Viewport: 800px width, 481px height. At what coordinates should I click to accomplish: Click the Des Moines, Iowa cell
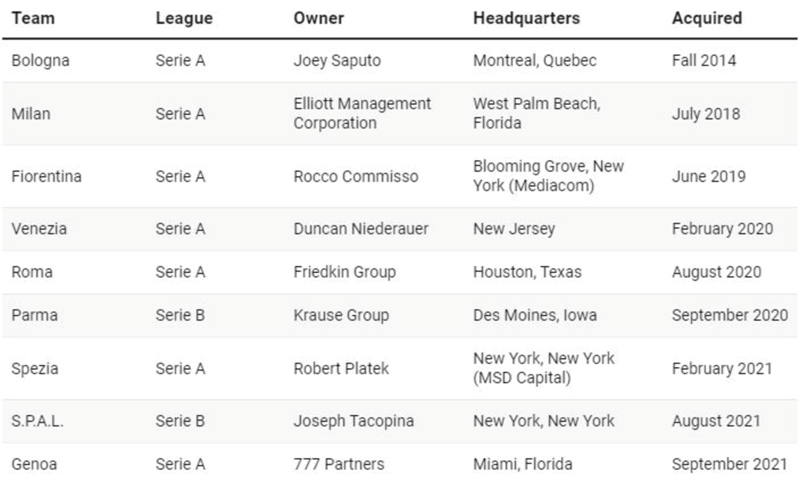tap(535, 315)
